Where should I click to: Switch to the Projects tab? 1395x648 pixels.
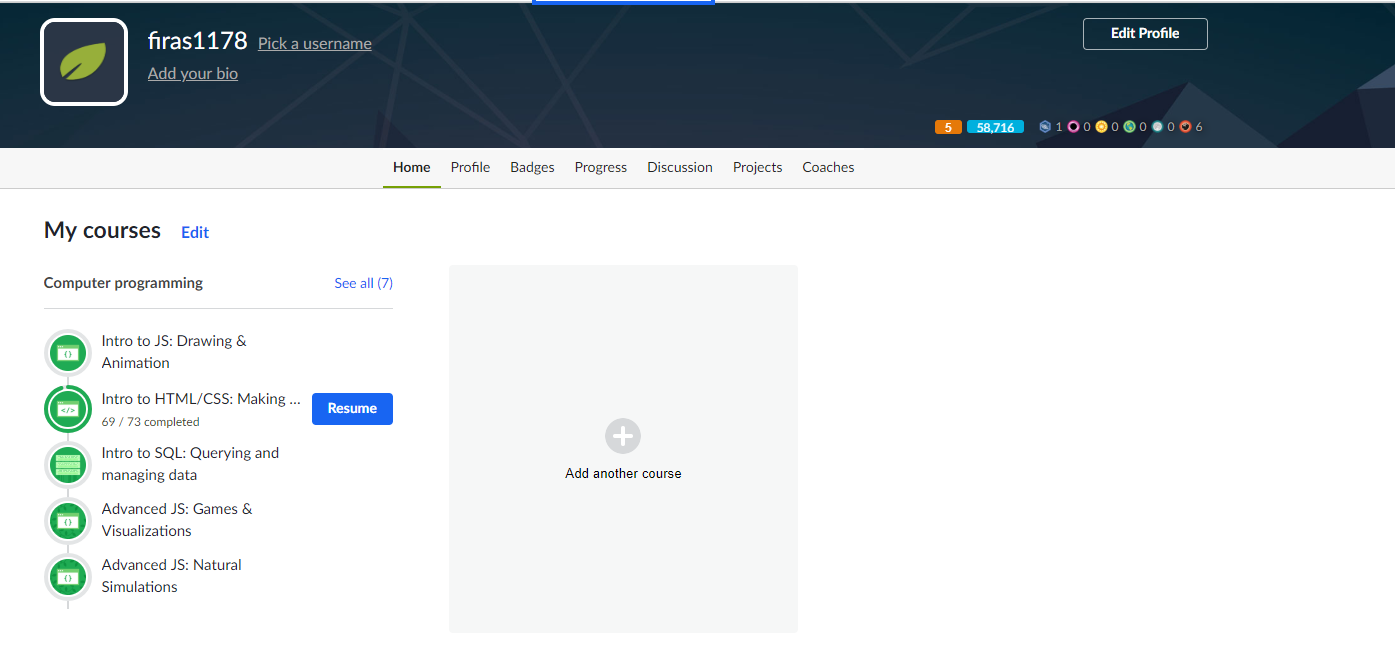click(757, 167)
